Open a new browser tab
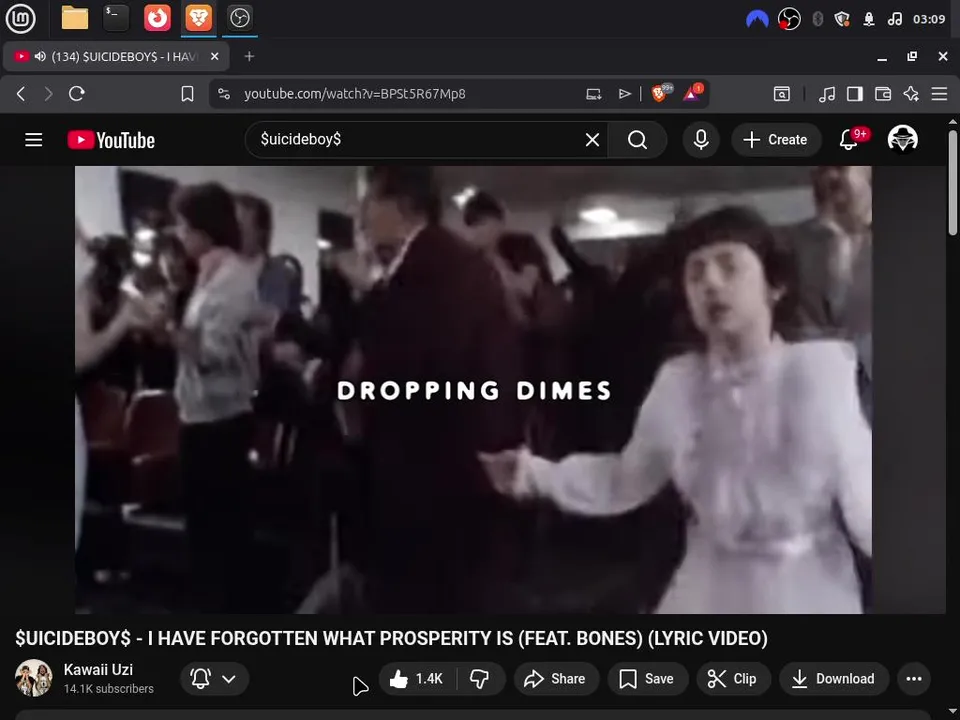Screen dimensions: 960x720 [249, 56]
